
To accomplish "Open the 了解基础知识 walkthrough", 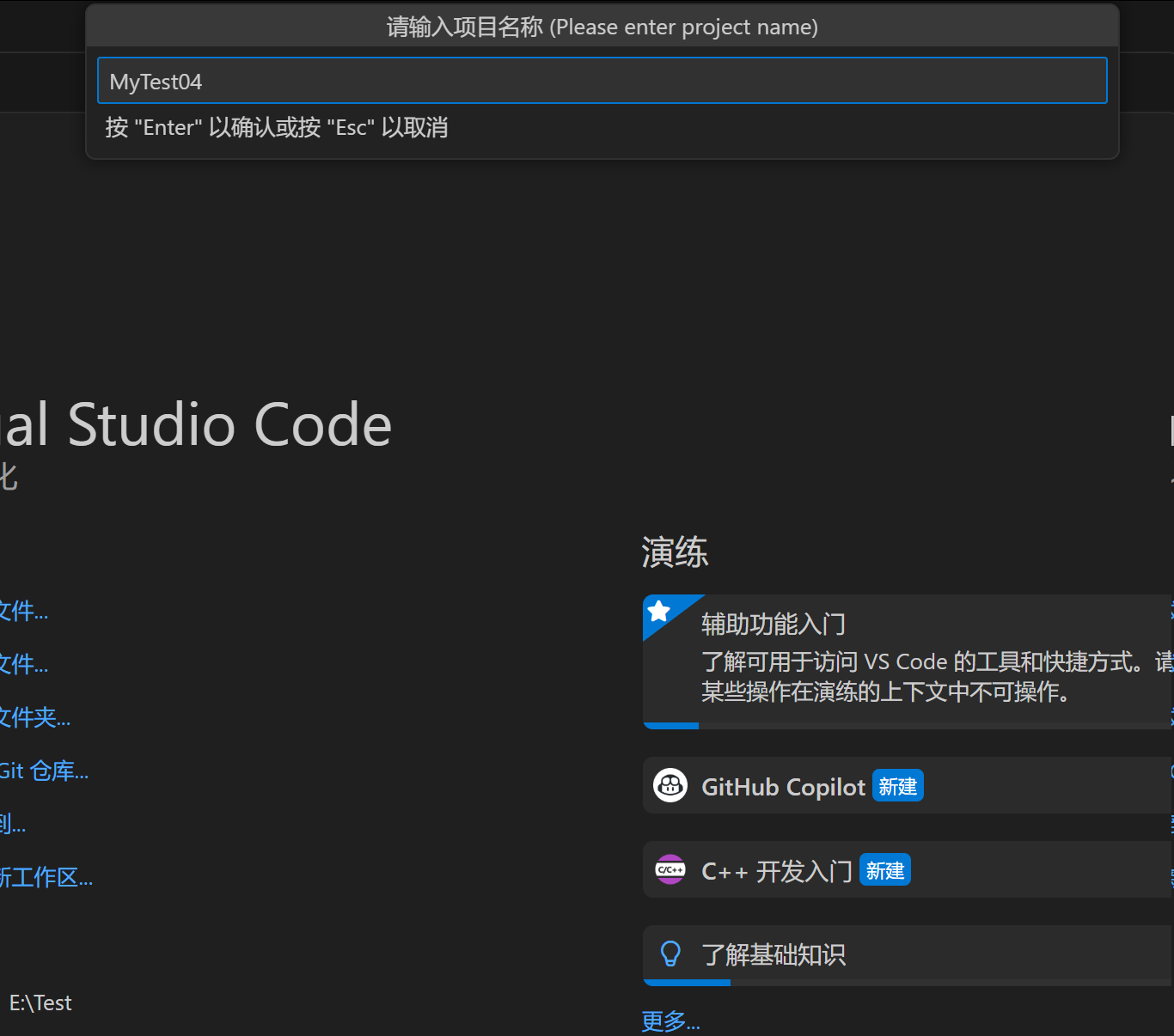I will point(908,954).
